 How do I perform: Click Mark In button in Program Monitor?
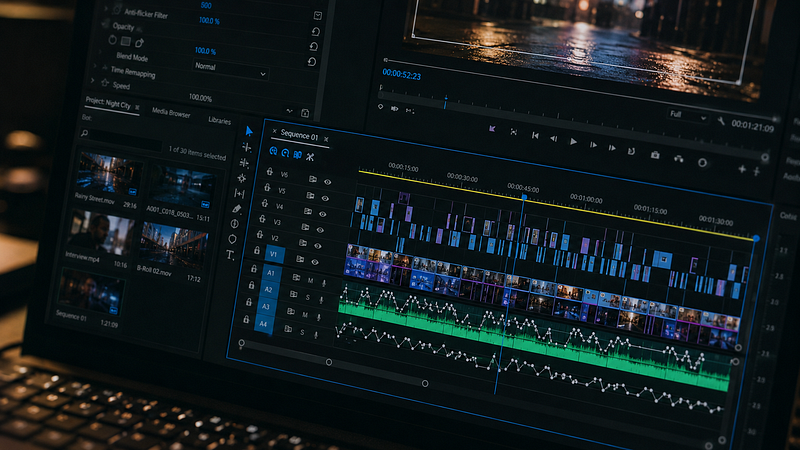[x=492, y=129]
